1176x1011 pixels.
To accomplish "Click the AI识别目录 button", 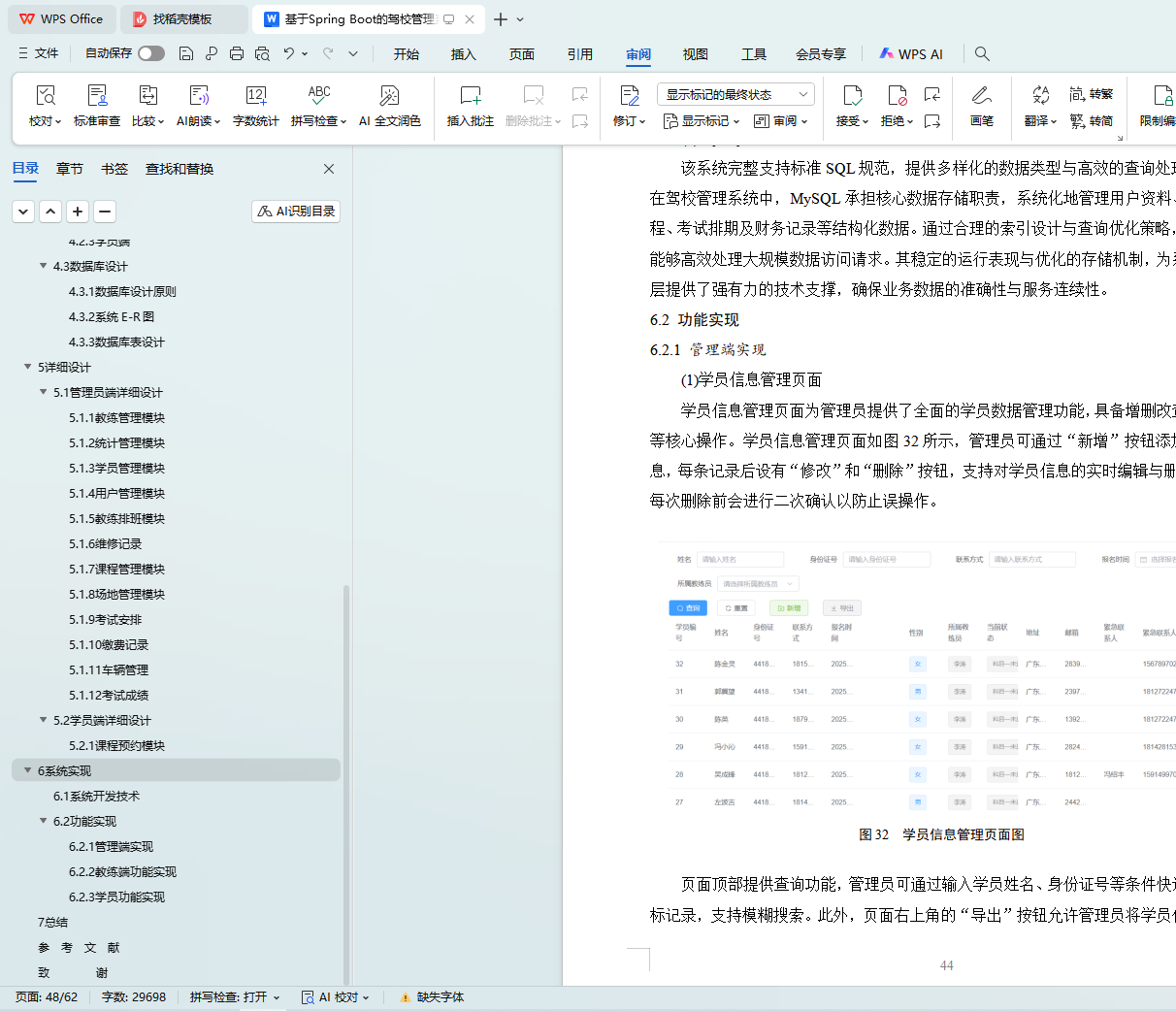I will pyautogui.click(x=296, y=212).
